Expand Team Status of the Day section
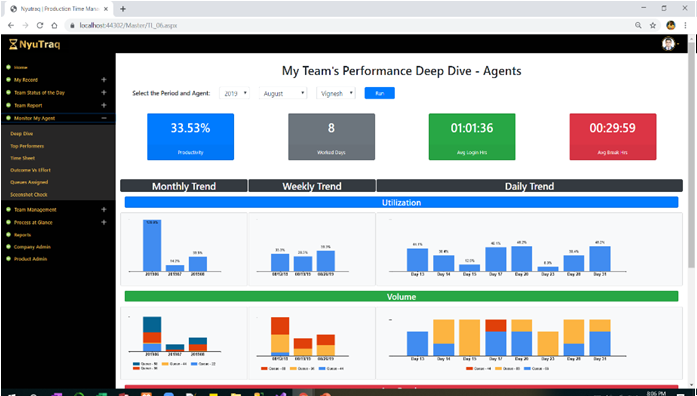 point(104,92)
